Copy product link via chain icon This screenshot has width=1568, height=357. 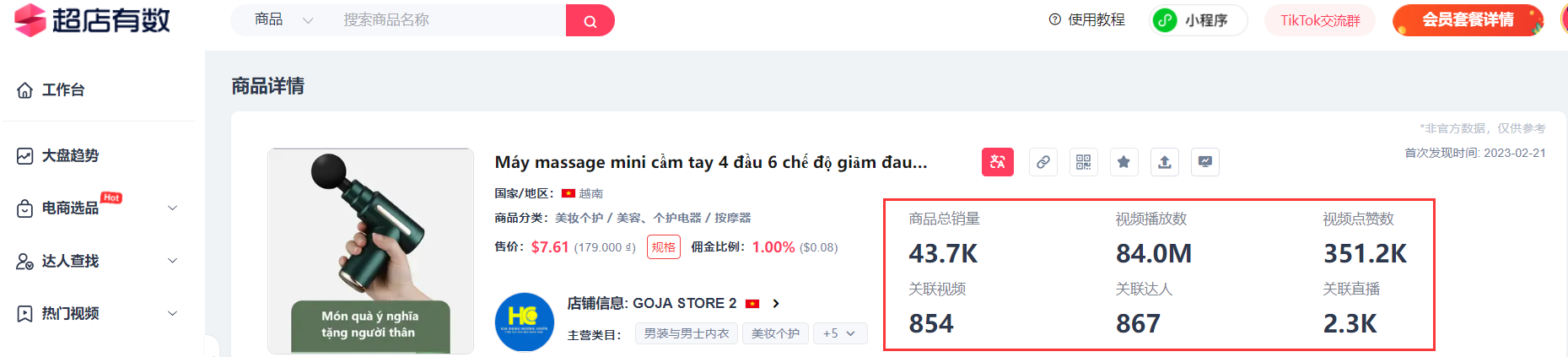1043,162
